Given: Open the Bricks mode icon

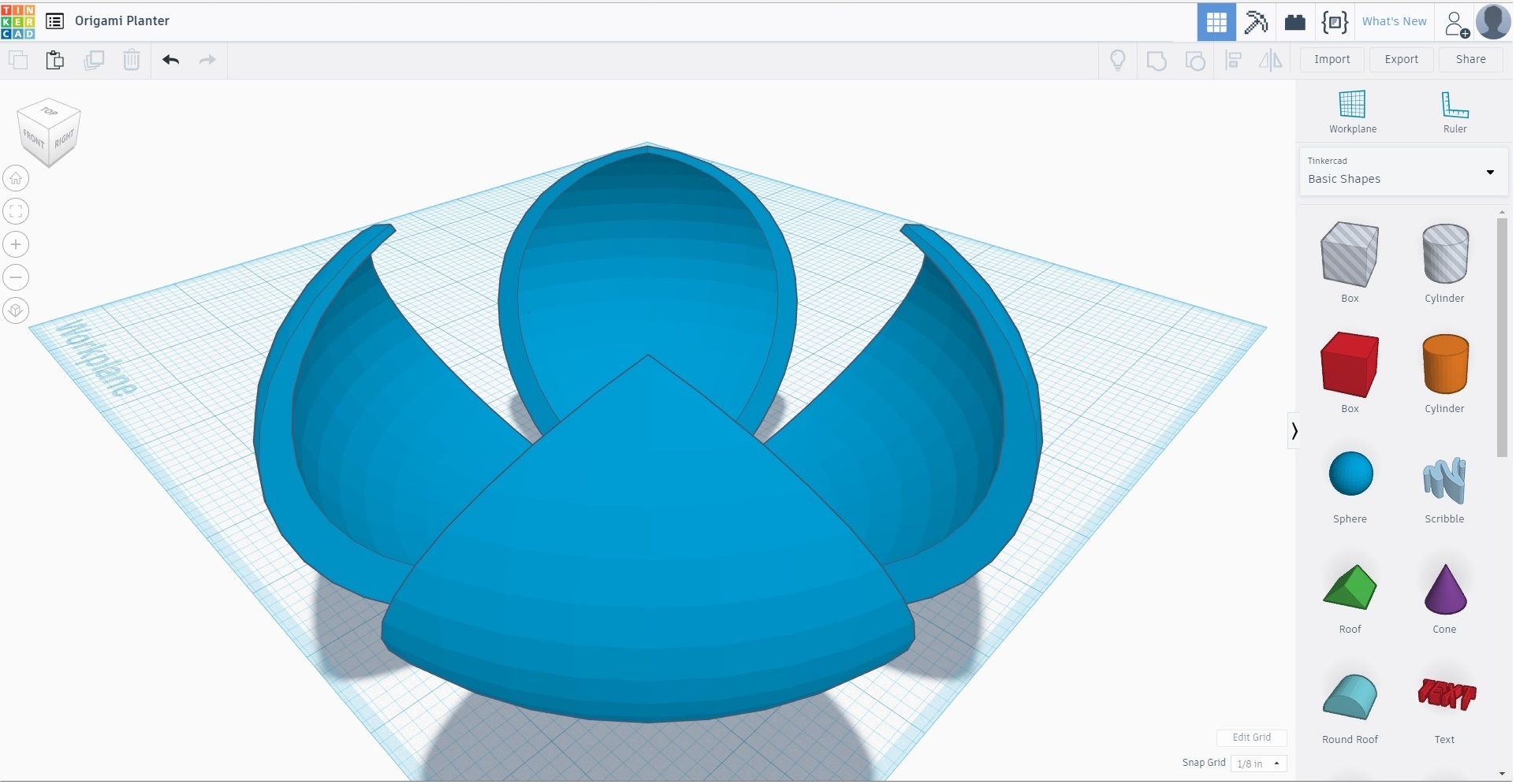Looking at the screenshot, I should (1295, 22).
